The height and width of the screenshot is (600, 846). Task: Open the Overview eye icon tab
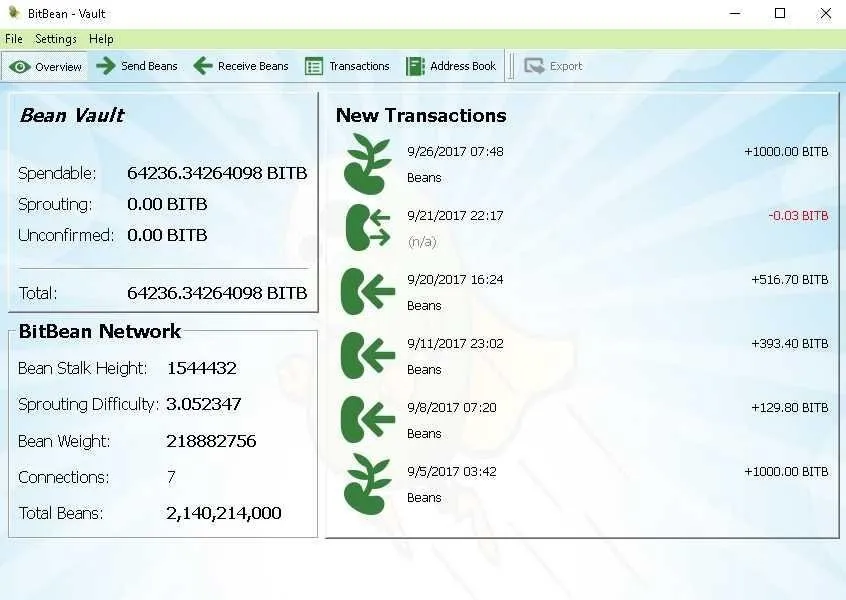click(x=19, y=67)
